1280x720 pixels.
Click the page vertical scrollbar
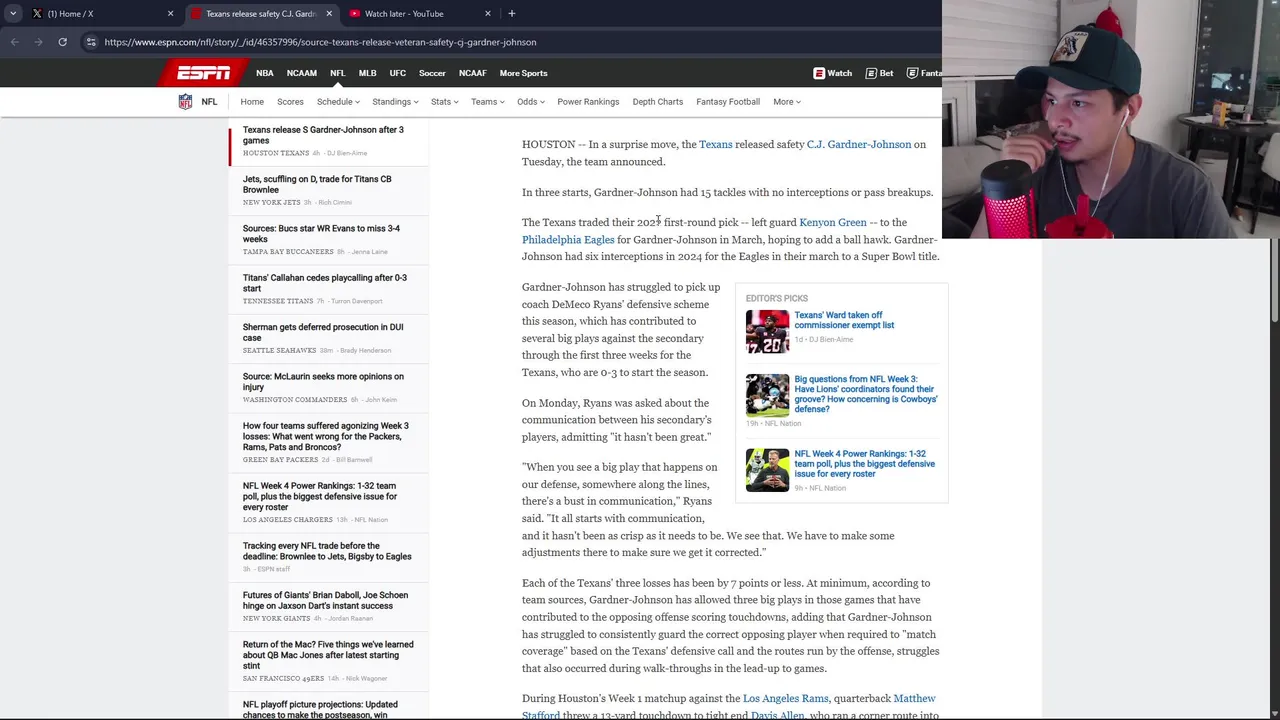[x=1274, y=280]
